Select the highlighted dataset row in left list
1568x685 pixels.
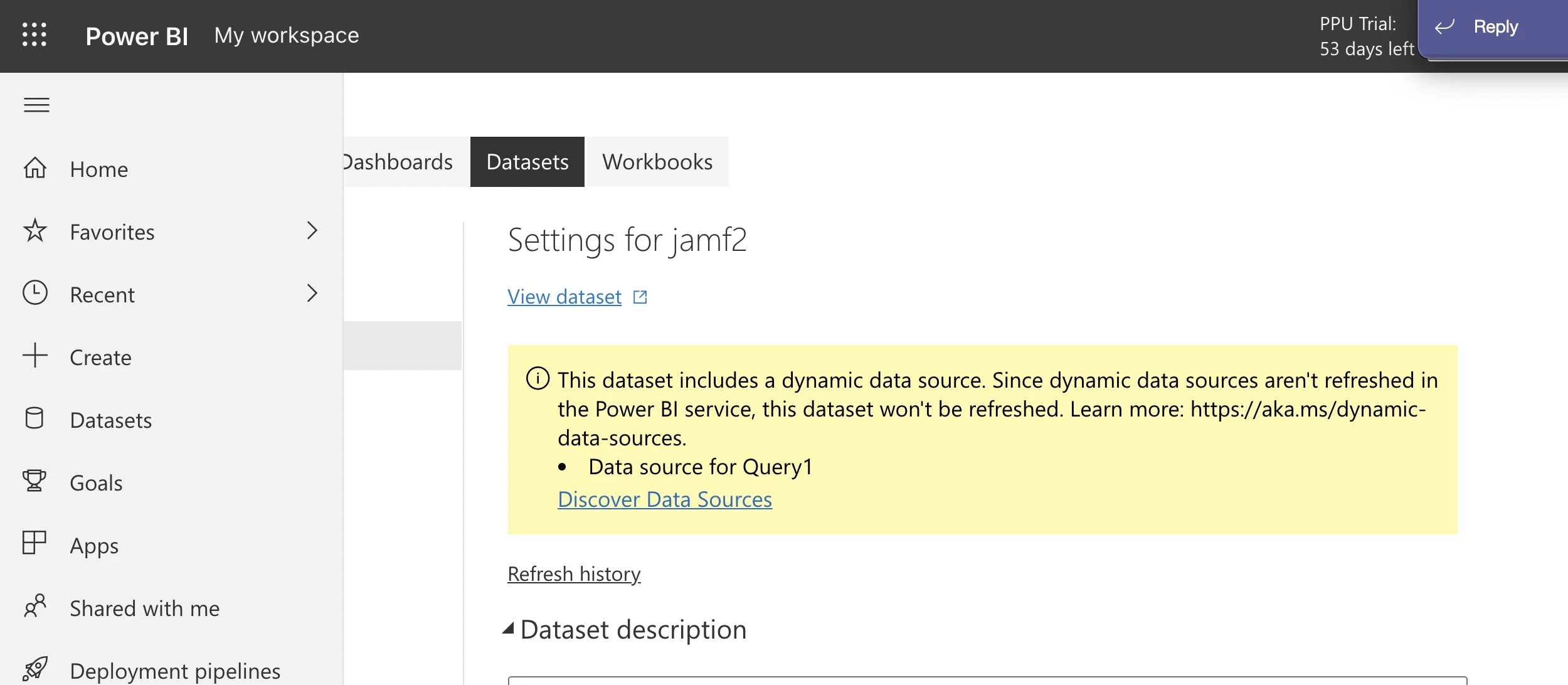tap(403, 346)
